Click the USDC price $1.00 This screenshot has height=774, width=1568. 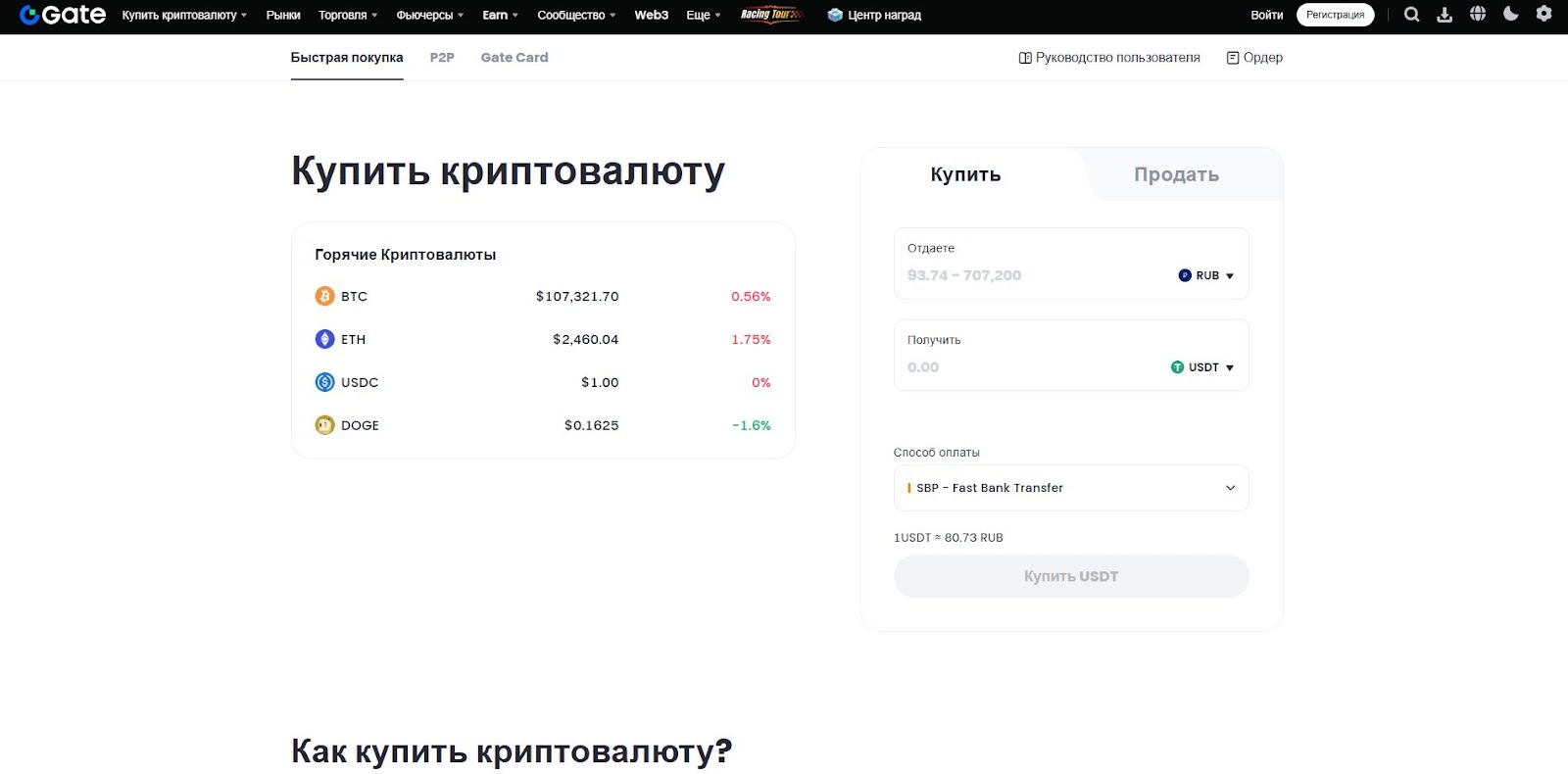[600, 382]
